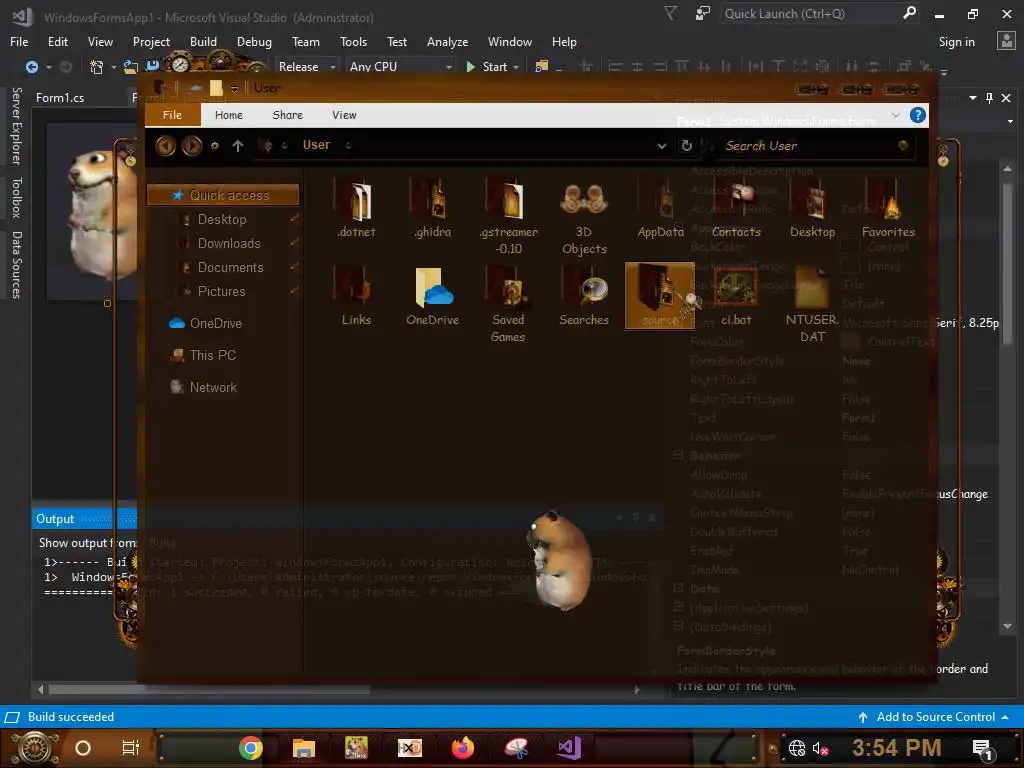Select the ci.bat file

736,295
